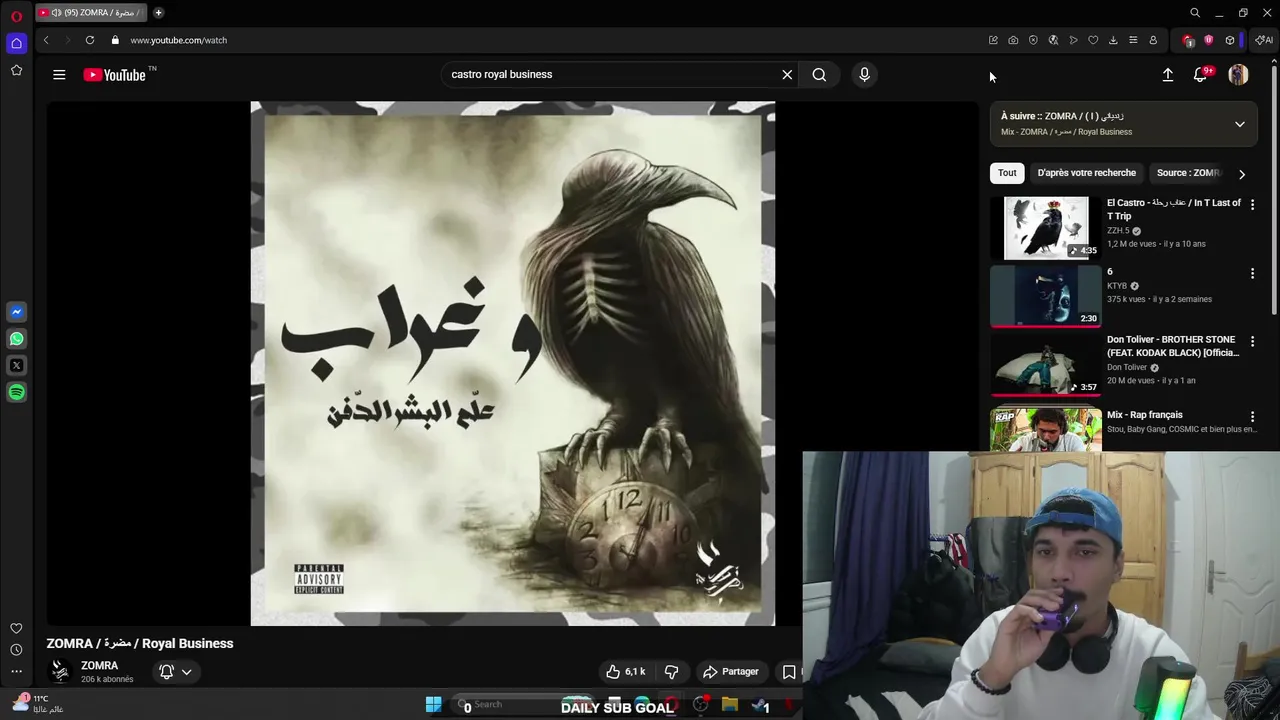Open the Mix - Rap français thumbnail

pos(1046,428)
